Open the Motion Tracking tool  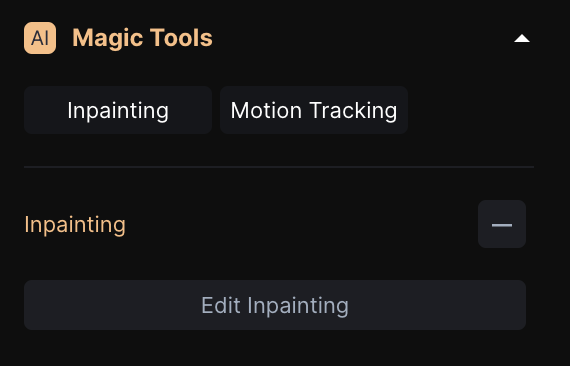coord(314,110)
